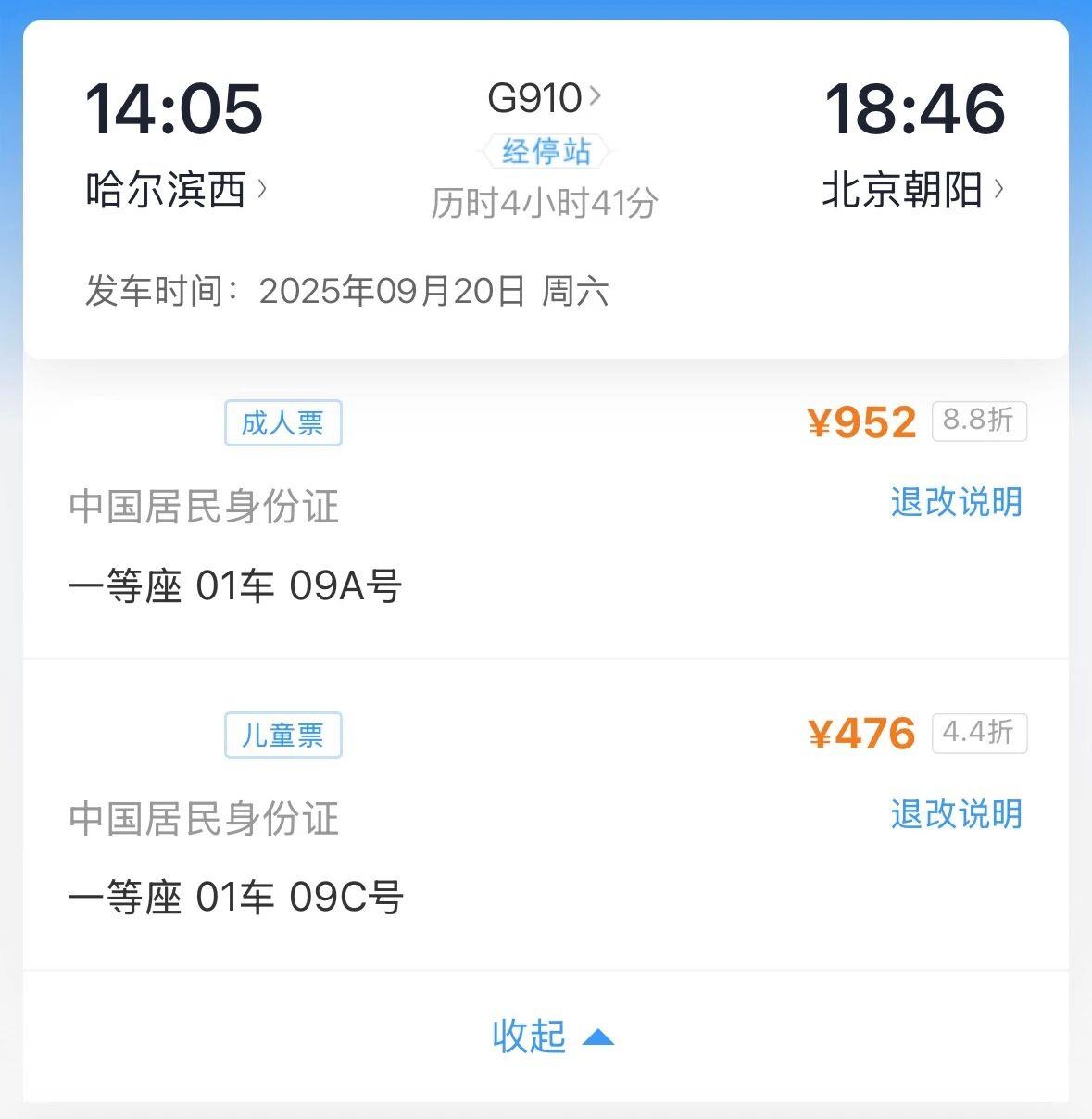
Task: Select the 成人票 tag
Action: [x=282, y=423]
